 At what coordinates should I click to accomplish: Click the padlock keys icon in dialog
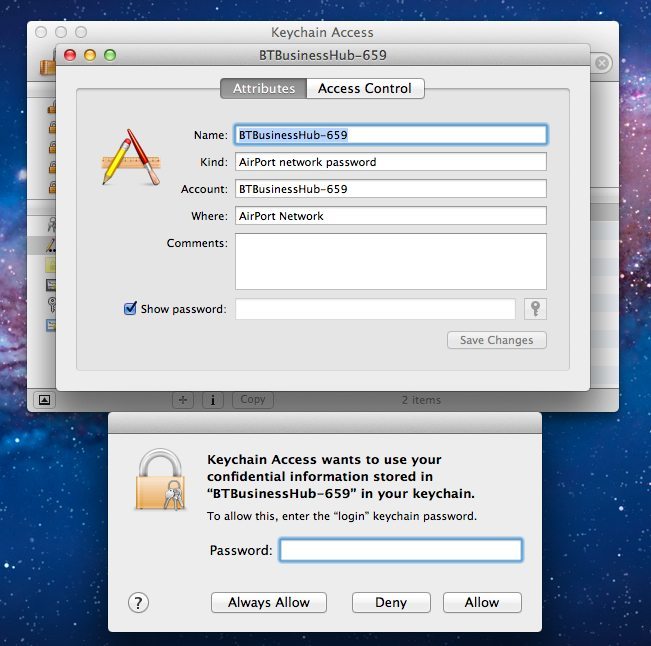161,480
